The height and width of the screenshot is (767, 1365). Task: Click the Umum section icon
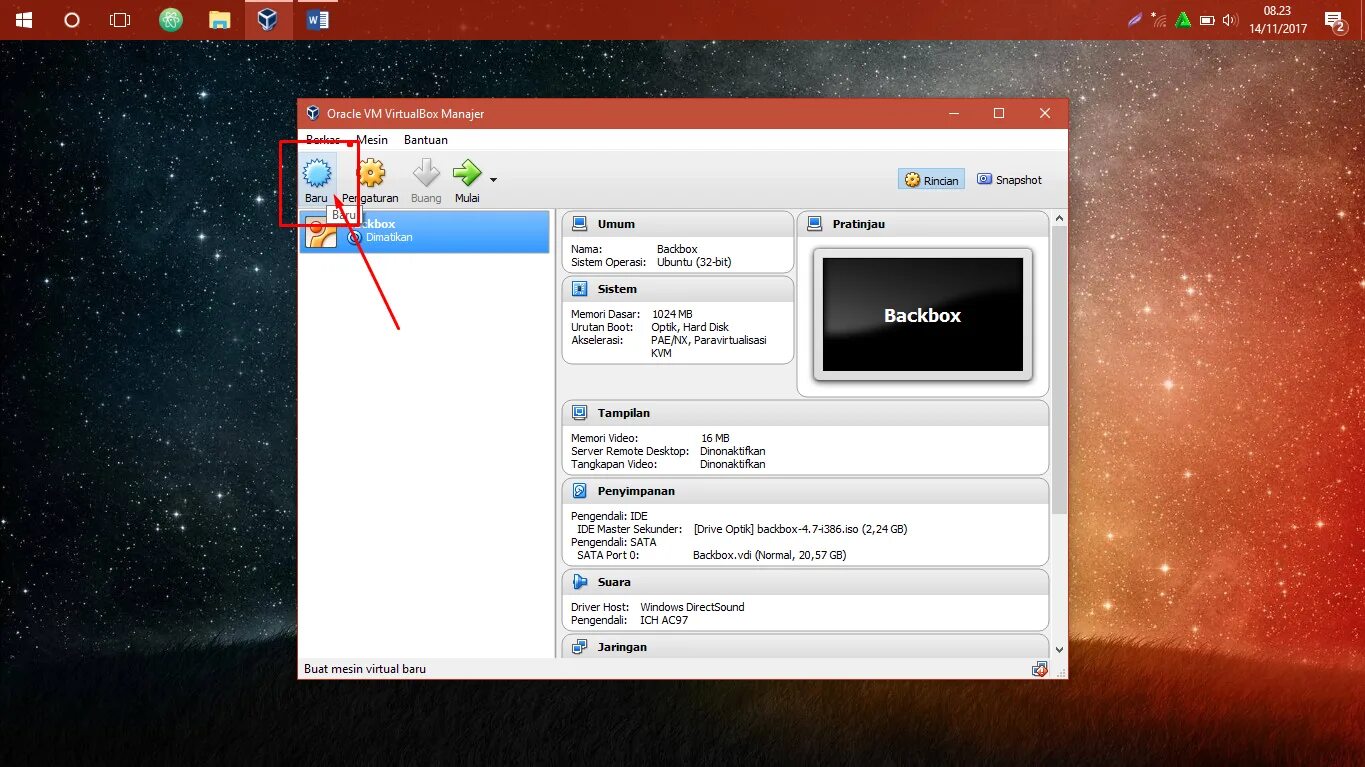tap(580, 224)
